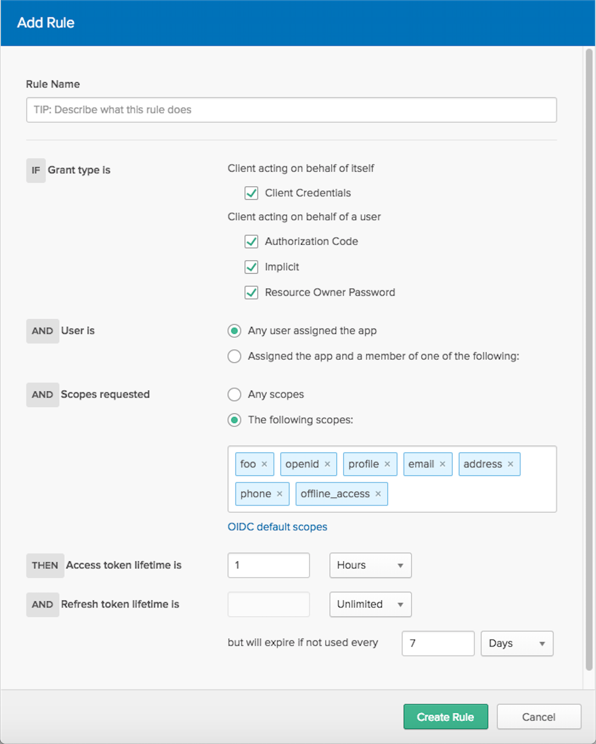Toggle the Implicit grant checkbox
This screenshot has width=596, height=744.
tap(251, 267)
